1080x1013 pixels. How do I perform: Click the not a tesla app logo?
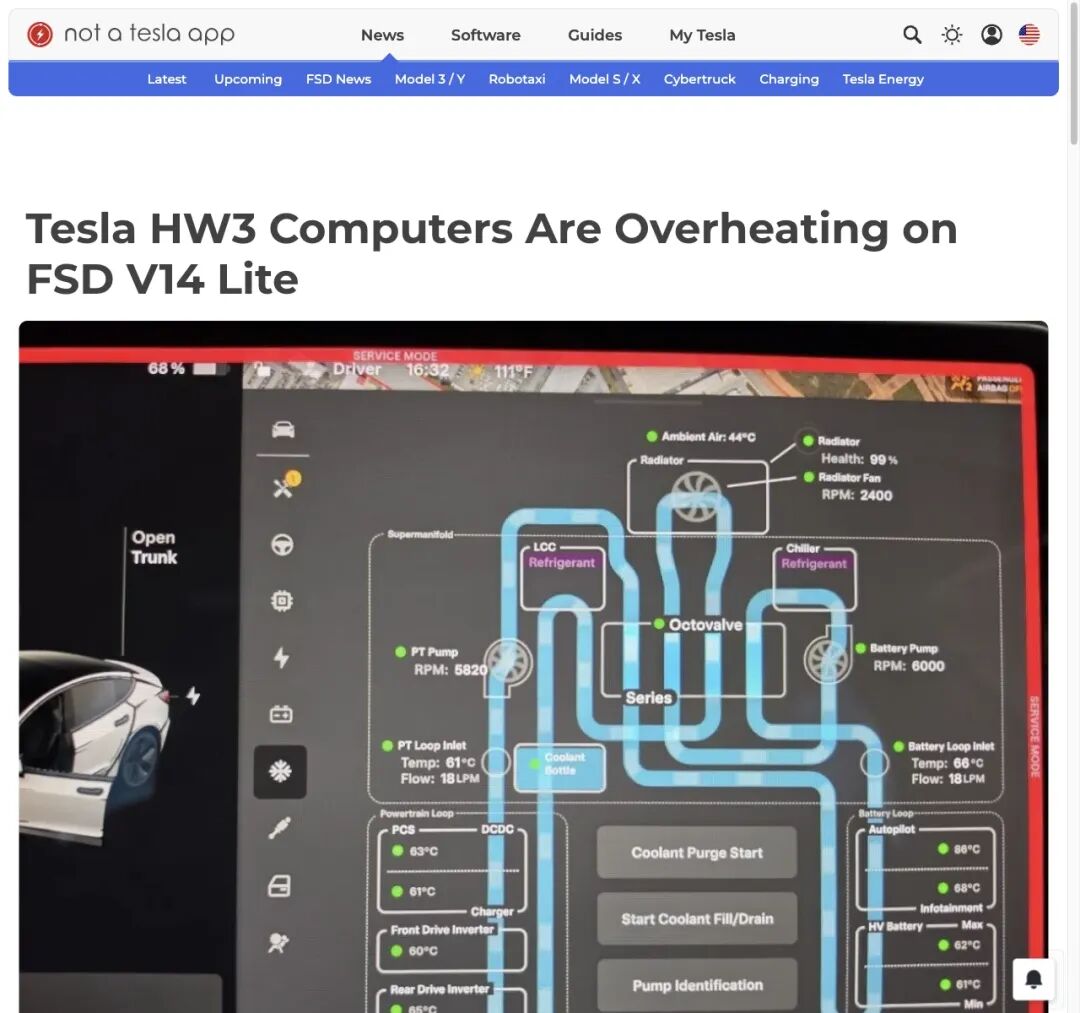click(x=40, y=34)
